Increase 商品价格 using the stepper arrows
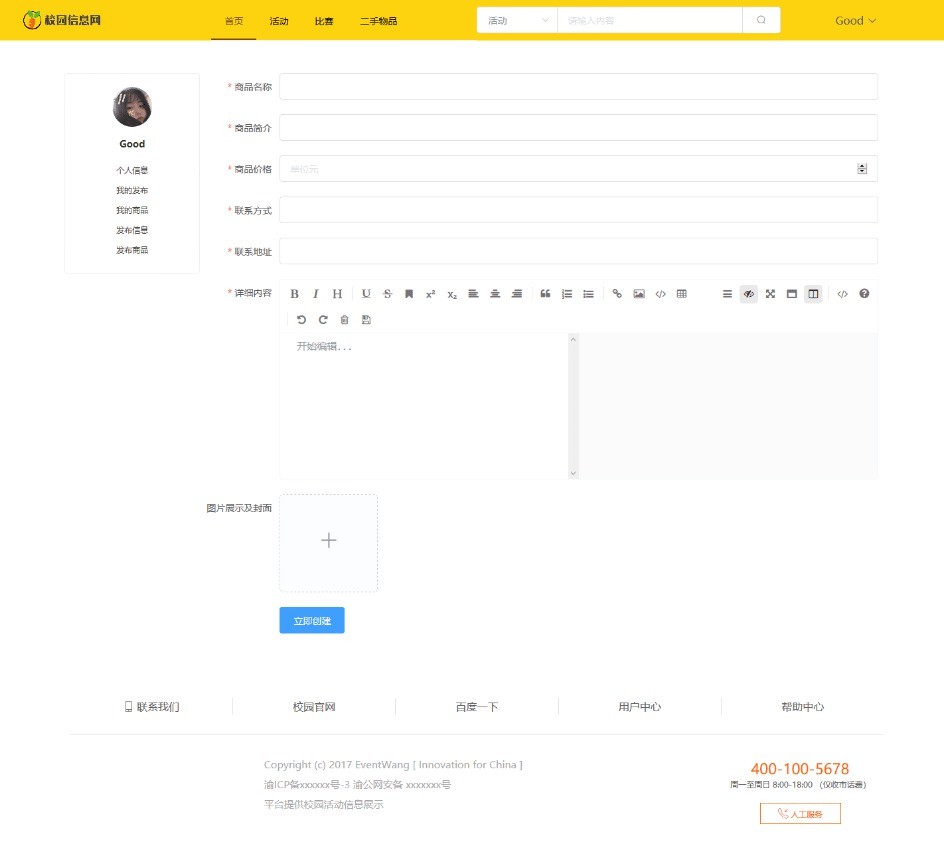944x846 pixels. [862, 165]
